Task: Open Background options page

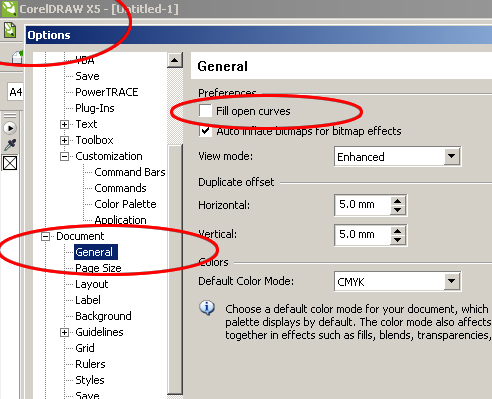Action: pyautogui.click(x=103, y=316)
